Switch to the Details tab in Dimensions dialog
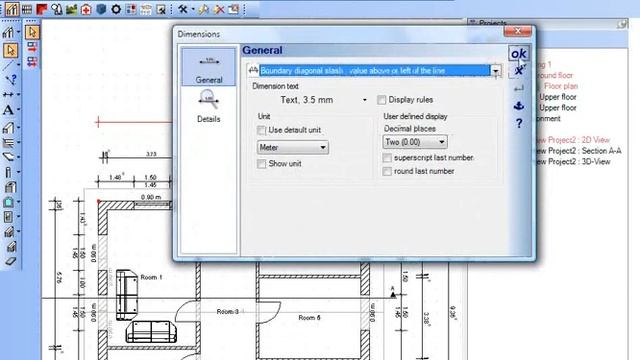Viewport: 640px width, 360px height. click(x=209, y=106)
